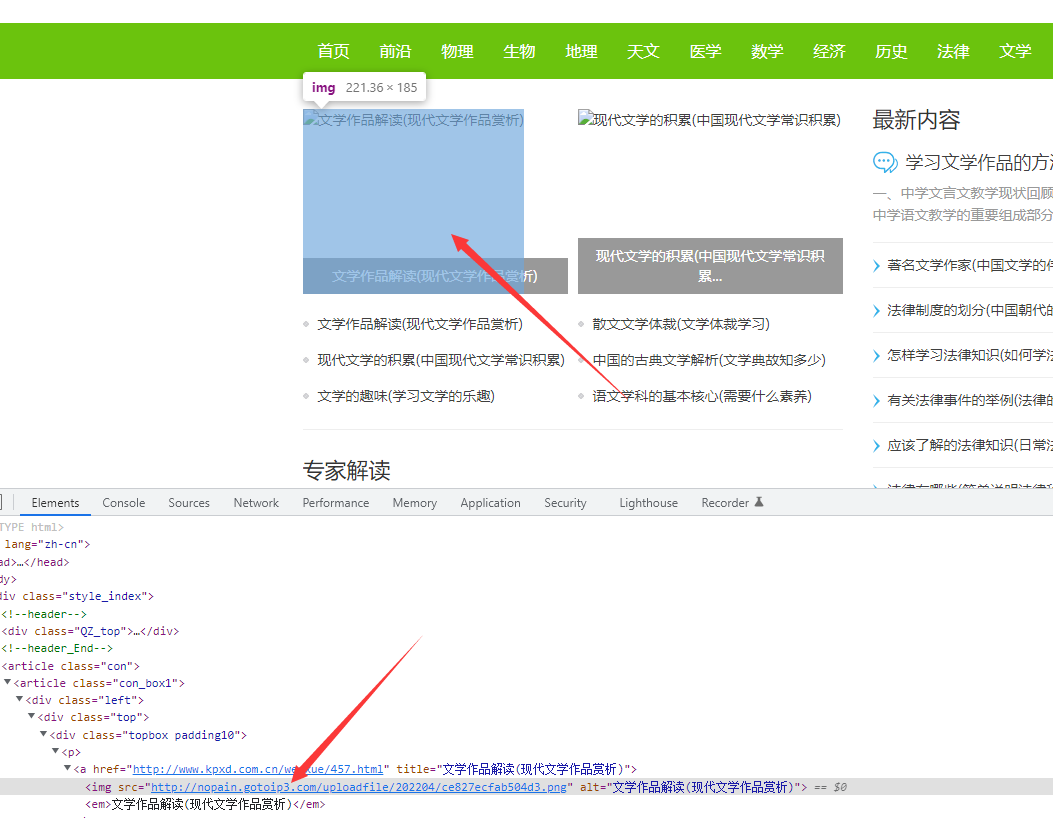The width and height of the screenshot is (1053, 818).
Task: Collapse the div class "left" node
Action: (x=20, y=700)
